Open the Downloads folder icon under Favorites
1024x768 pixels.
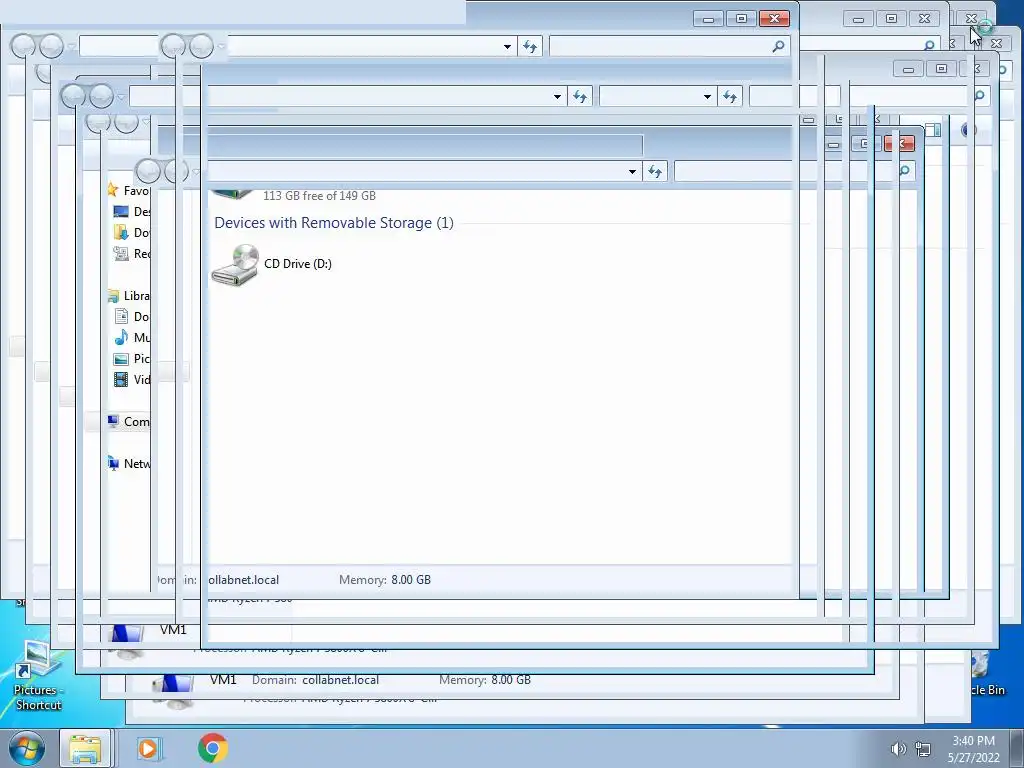(121, 232)
